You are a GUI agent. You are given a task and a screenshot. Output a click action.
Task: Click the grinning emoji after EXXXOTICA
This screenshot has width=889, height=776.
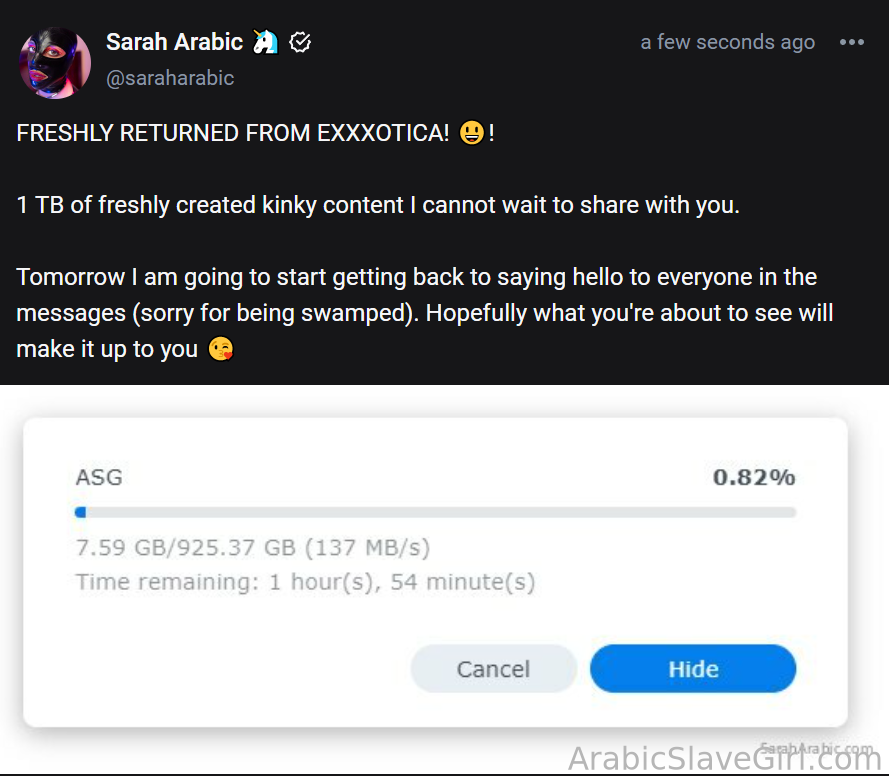coord(472,133)
